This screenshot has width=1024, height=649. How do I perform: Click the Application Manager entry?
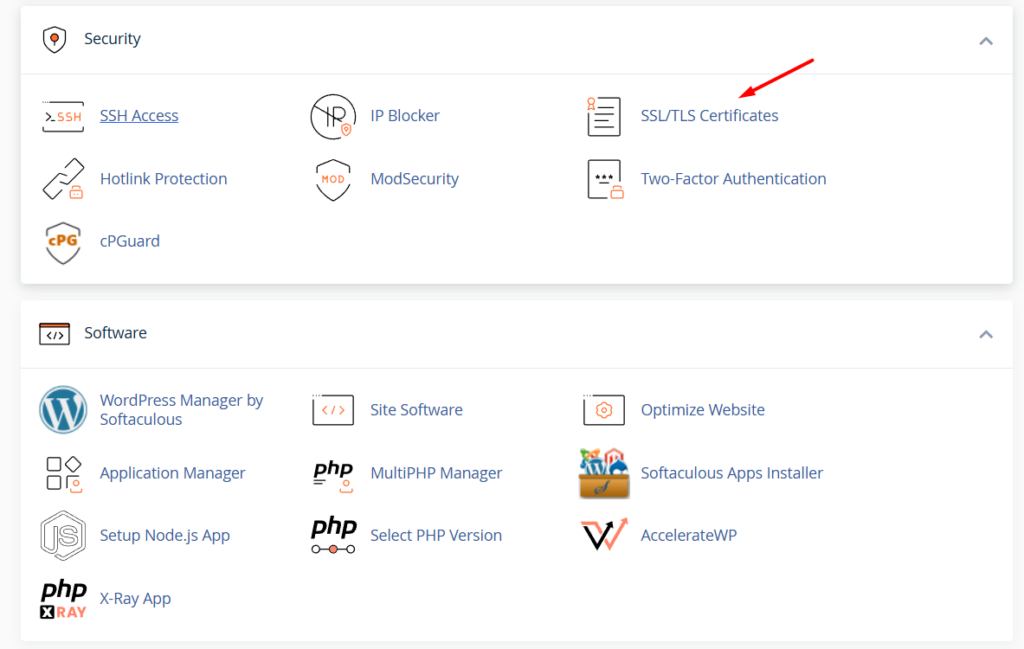[172, 473]
